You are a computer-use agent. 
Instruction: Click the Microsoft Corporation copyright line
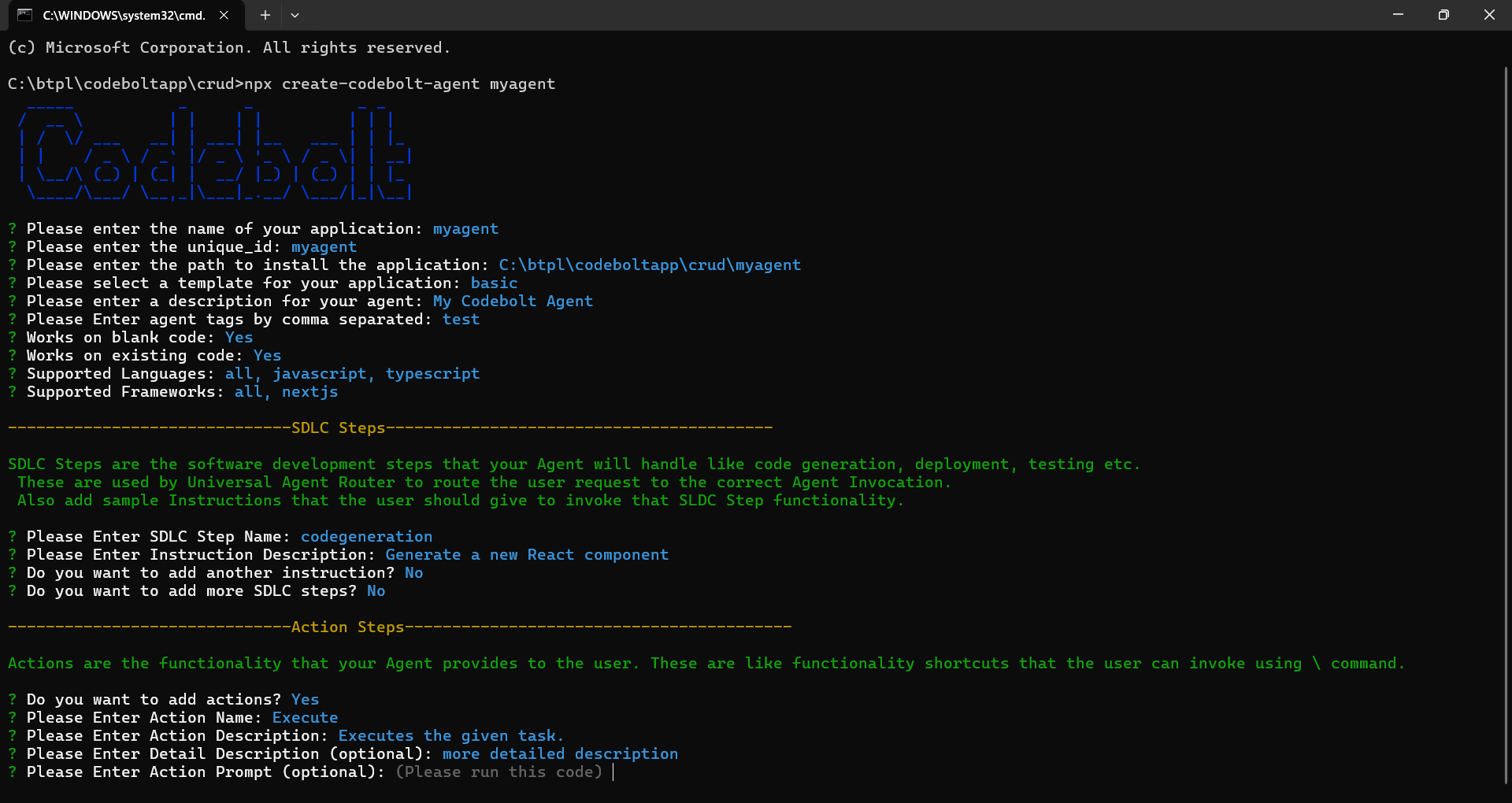[229, 48]
